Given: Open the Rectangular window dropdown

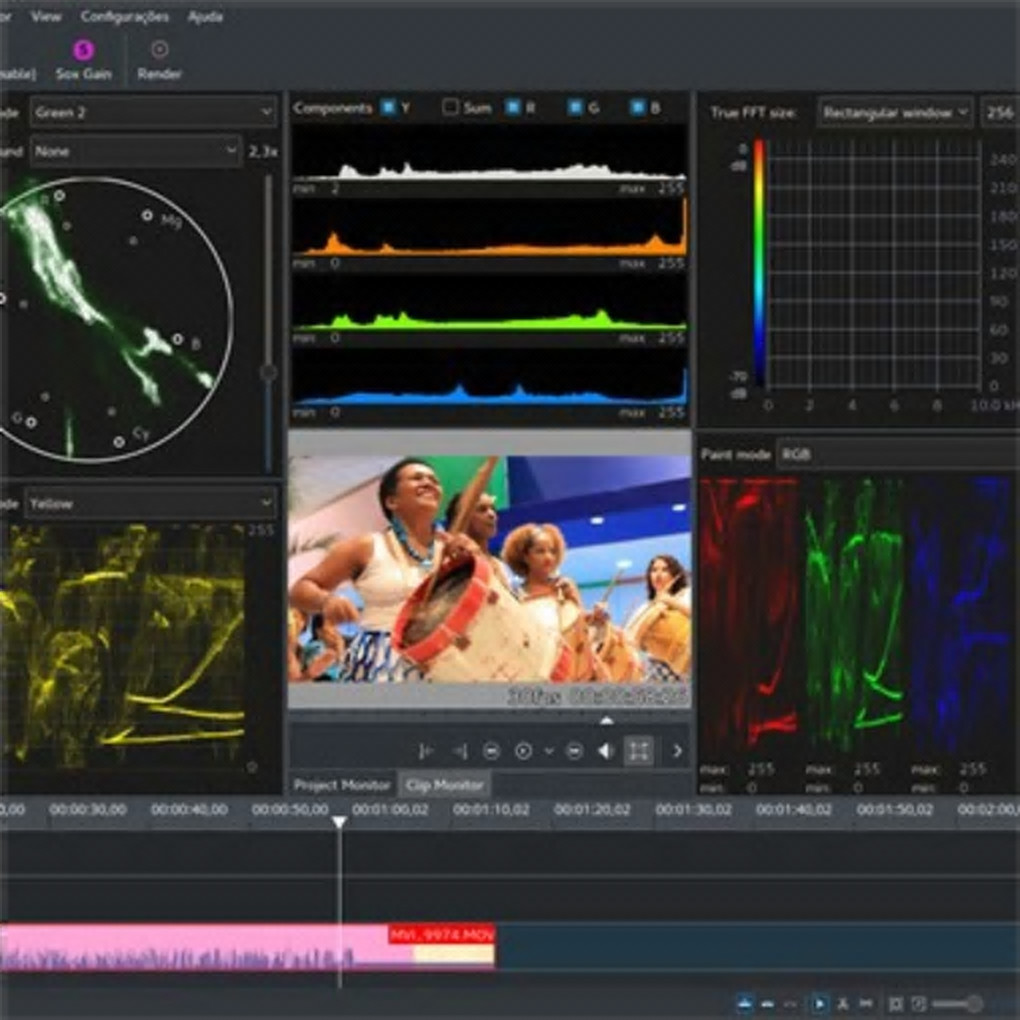Looking at the screenshot, I should 895,113.
